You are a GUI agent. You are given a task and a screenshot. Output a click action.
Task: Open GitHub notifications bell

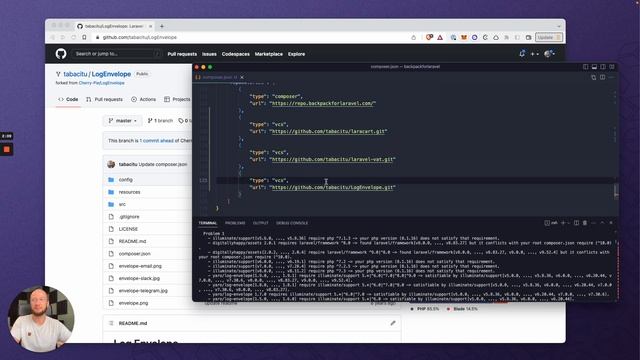pyautogui.click(x=522, y=53)
